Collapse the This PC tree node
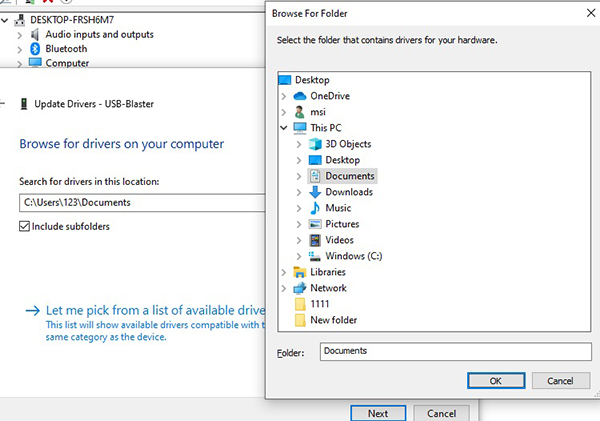Screen dimensions: 600x421 [285, 128]
